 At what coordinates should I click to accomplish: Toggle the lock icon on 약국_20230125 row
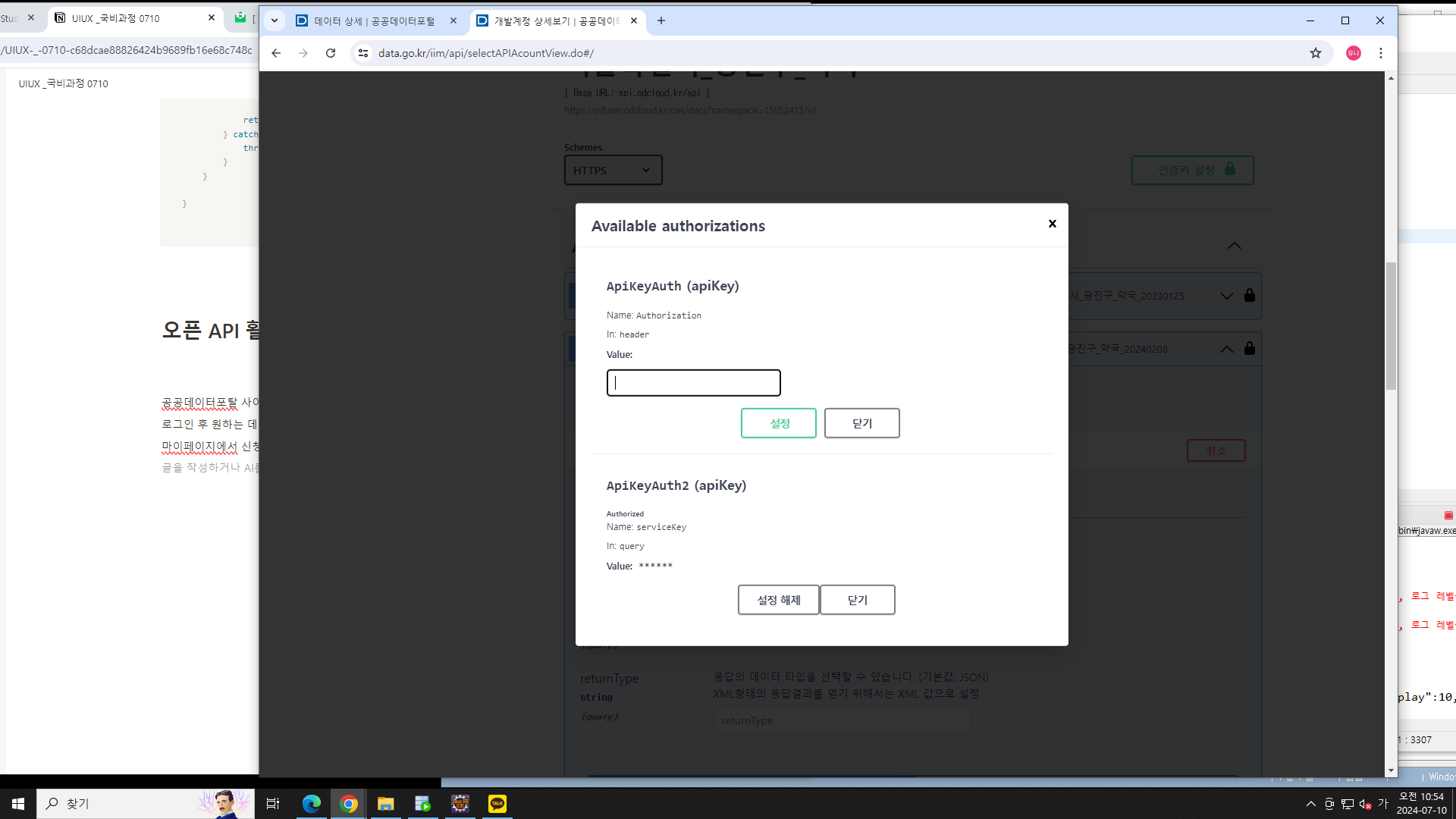click(1249, 295)
